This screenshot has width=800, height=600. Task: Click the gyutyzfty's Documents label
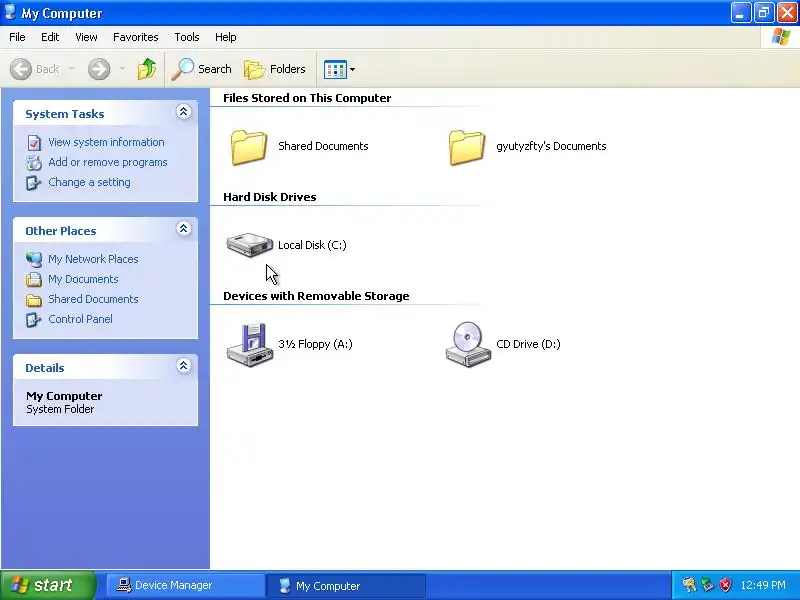pos(551,146)
